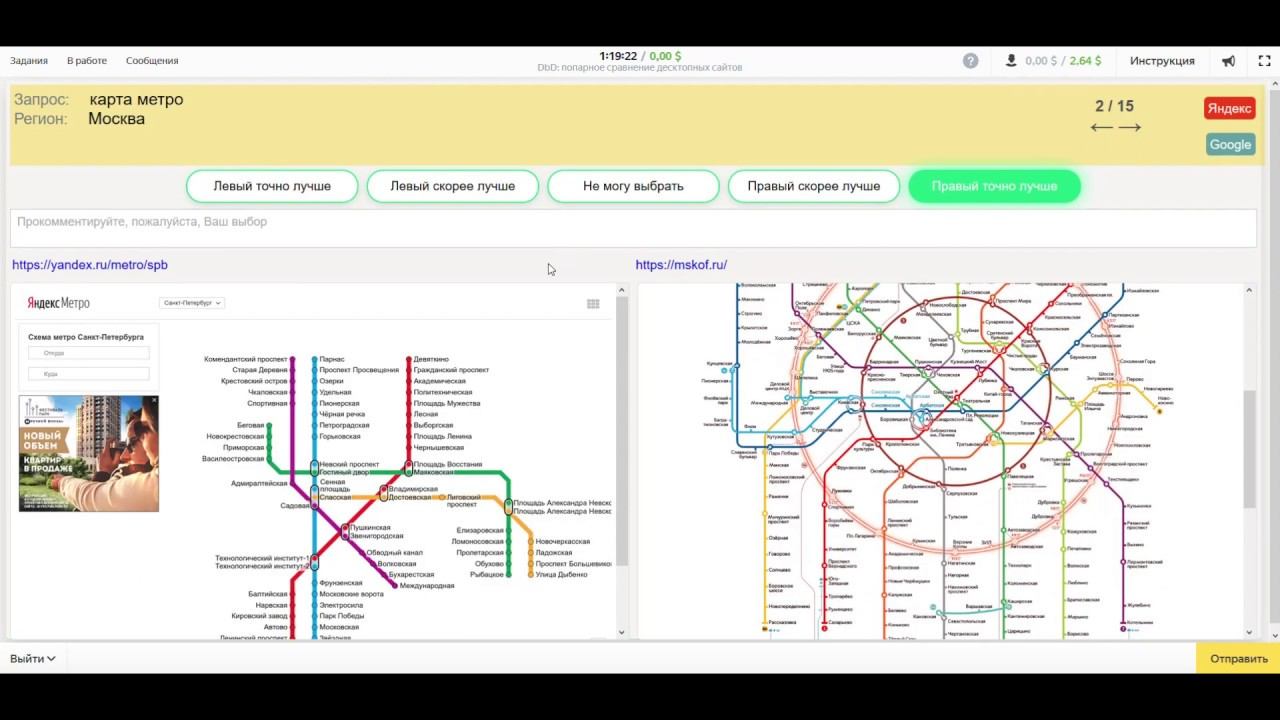Click the task timer 1:19:22

[x=618, y=56]
